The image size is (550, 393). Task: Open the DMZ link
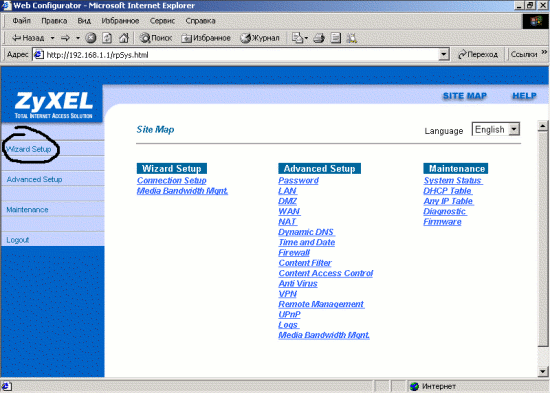click(287, 201)
